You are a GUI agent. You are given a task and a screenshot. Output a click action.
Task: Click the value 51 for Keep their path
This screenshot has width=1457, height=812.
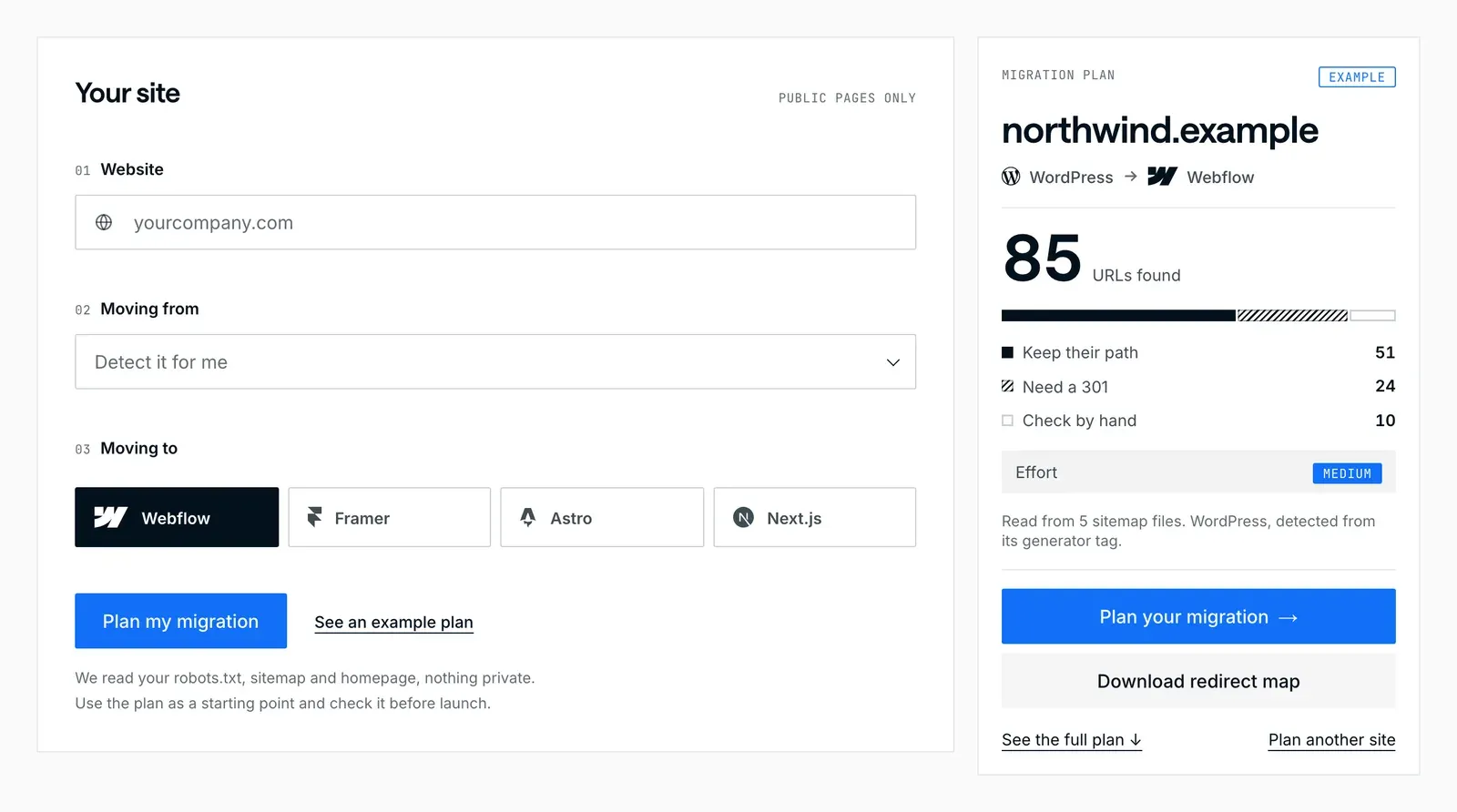pos(1385,352)
